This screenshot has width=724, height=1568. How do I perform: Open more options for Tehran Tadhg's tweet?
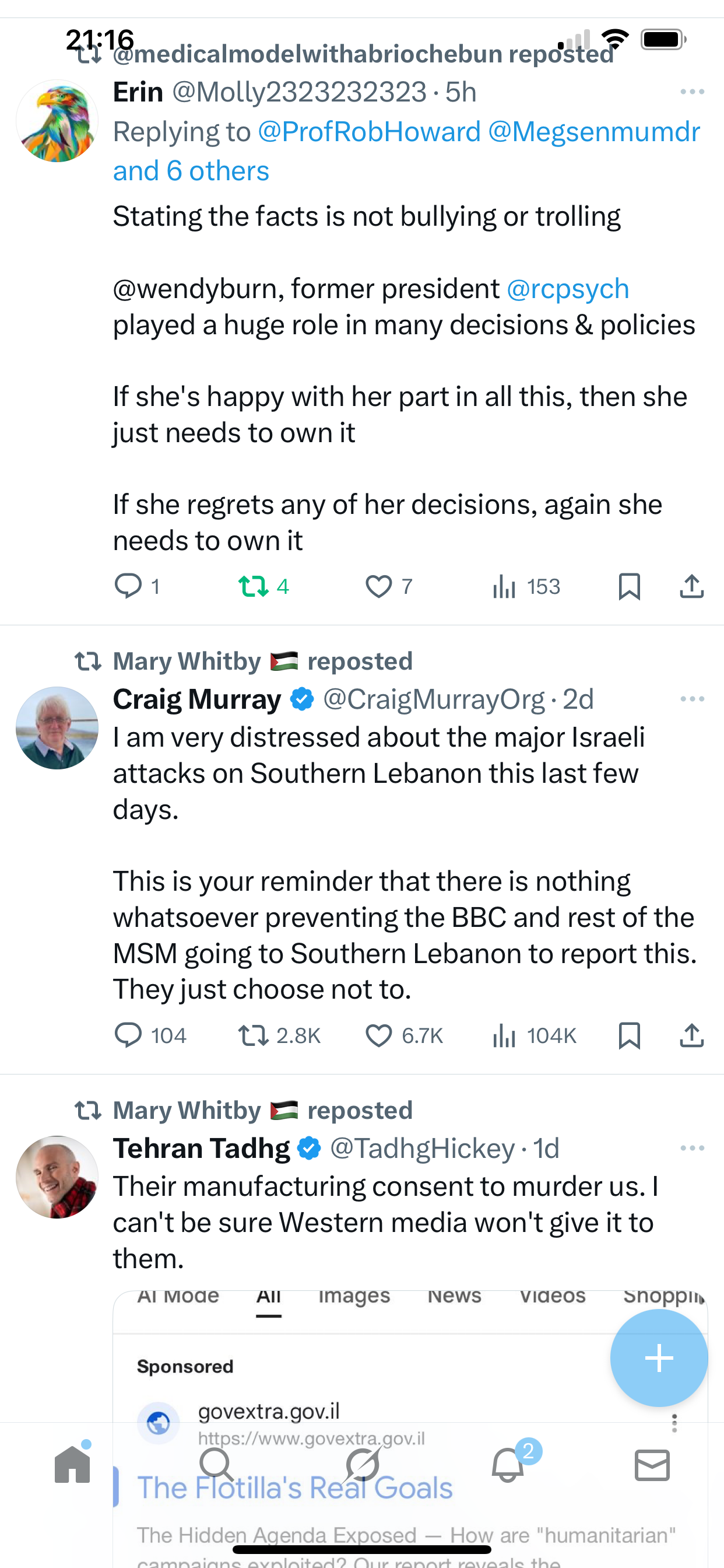pyautogui.click(x=692, y=1148)
